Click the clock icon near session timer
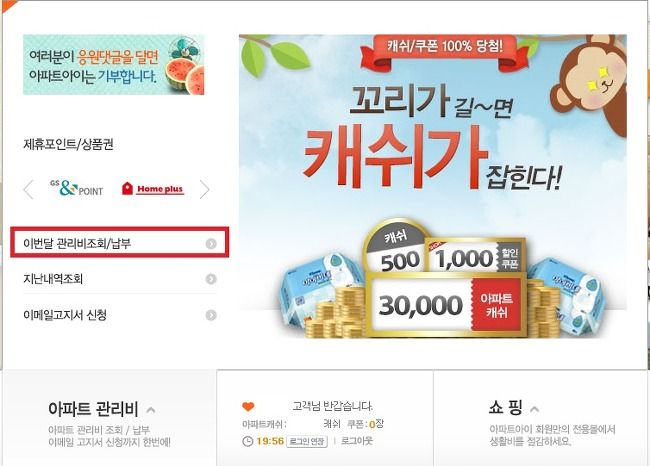Screen dimensions: 650x466 point(247,441)
